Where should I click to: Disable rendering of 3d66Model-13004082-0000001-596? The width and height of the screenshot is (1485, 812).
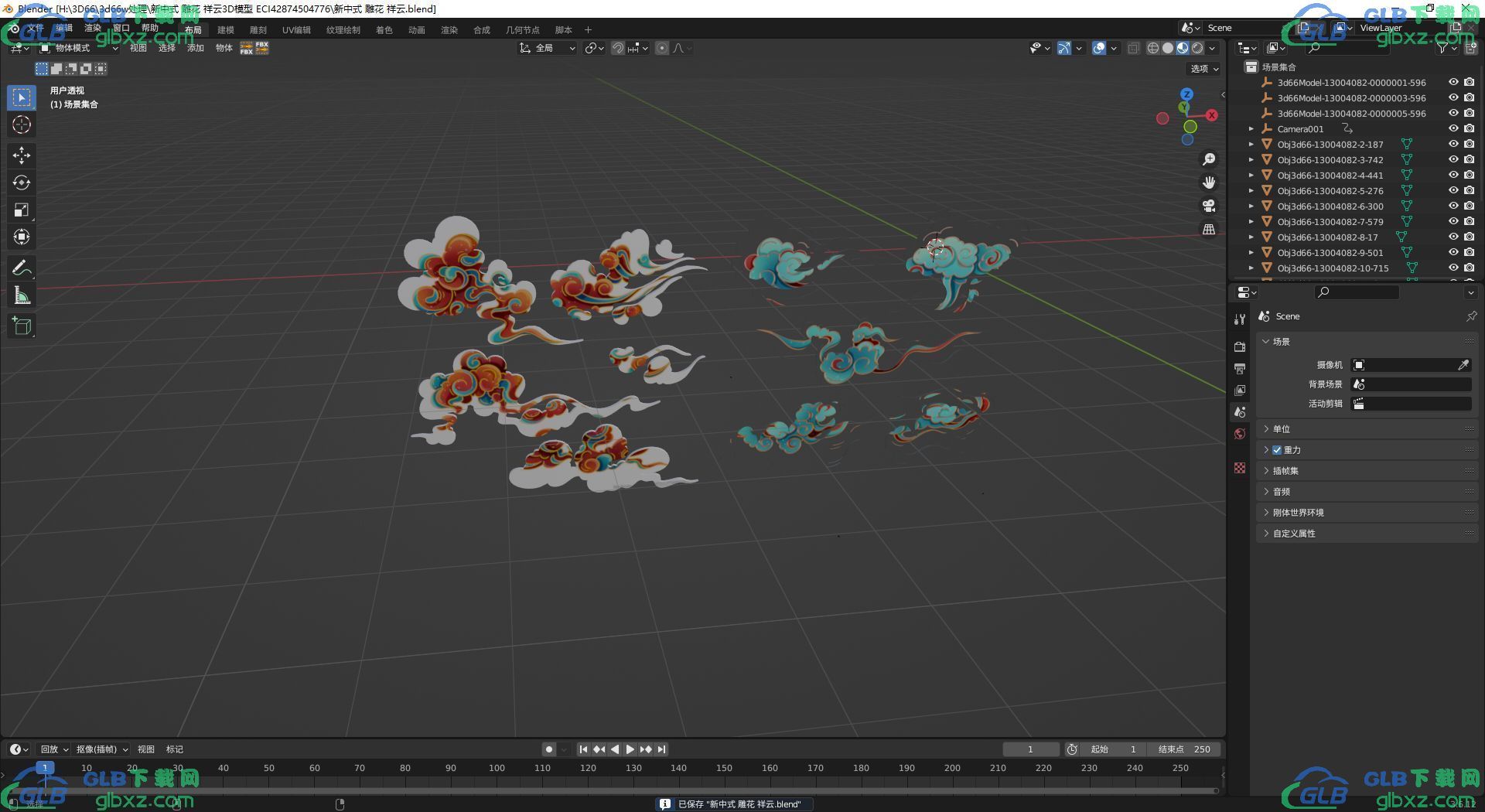point(1469,82)
